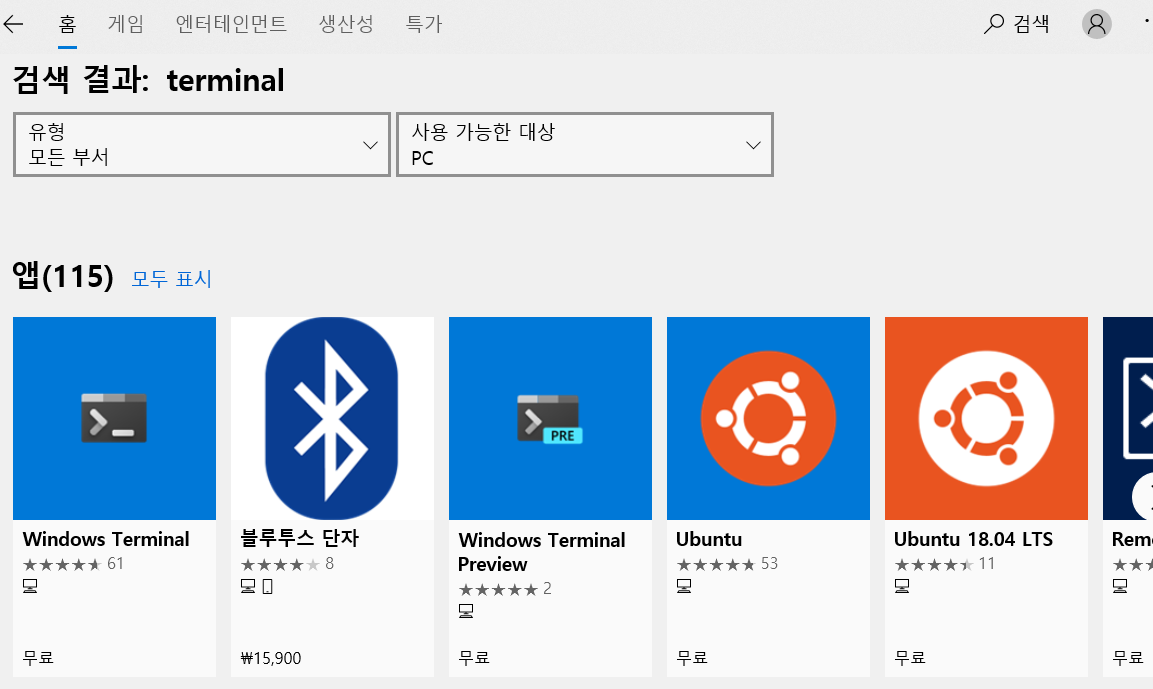Click the 앱(115) section heading
The width and height of the screenshot is (1153, 689).
point(63,276)
